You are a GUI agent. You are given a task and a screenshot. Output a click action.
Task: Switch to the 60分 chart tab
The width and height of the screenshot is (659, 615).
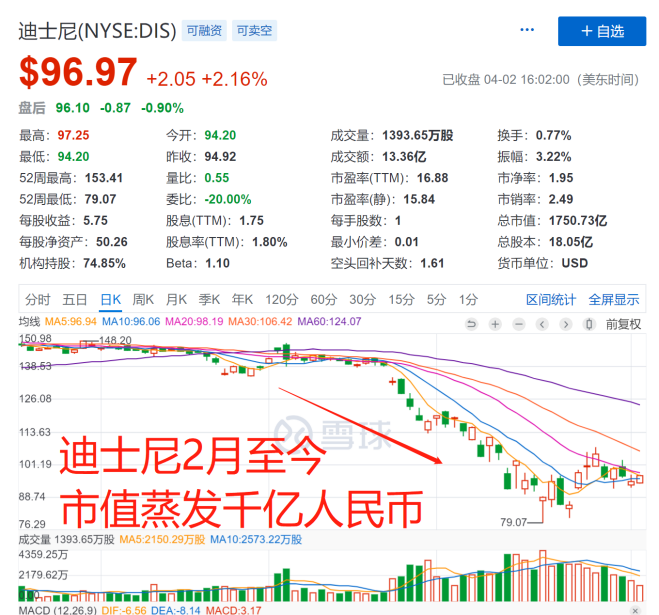tap(324, 300)
